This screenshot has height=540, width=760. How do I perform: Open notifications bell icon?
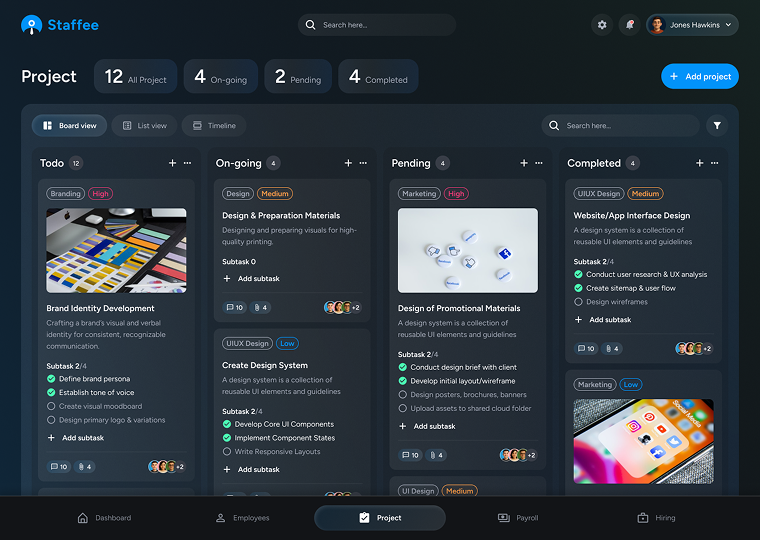click(629, 25)
